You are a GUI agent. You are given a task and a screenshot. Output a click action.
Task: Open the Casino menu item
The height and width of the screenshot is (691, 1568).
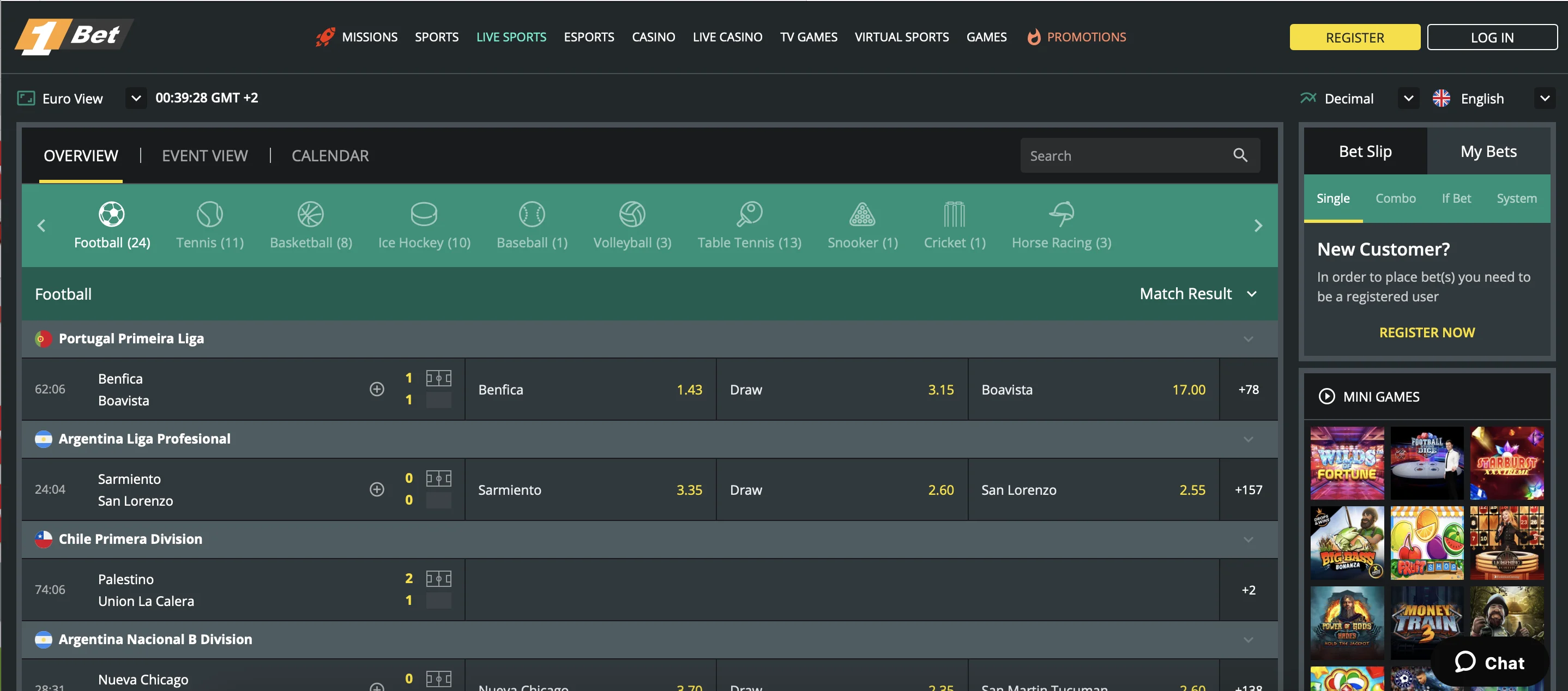653,37
